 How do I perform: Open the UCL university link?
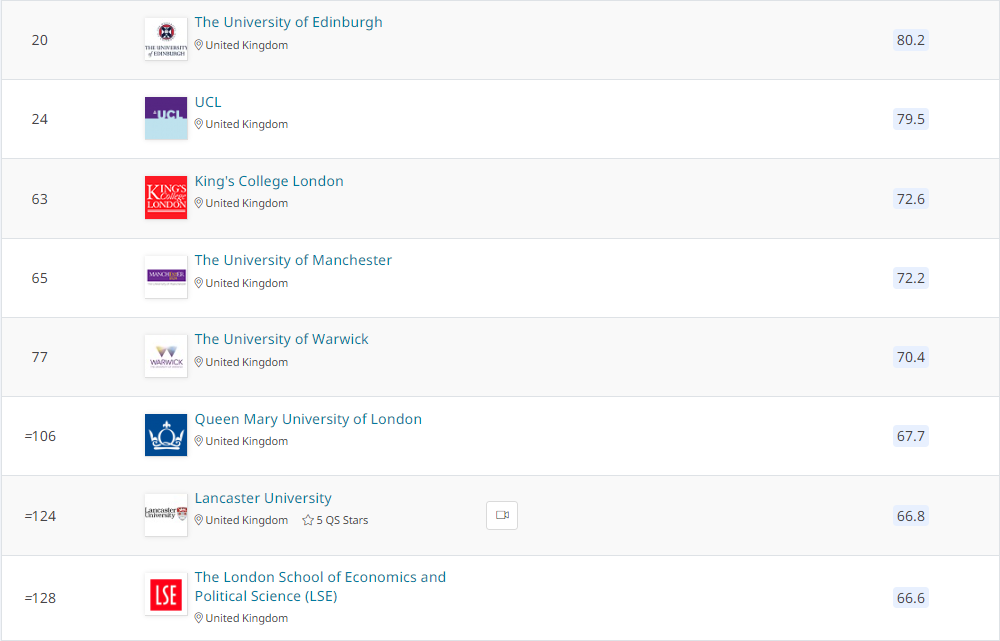tap(208, 102)
